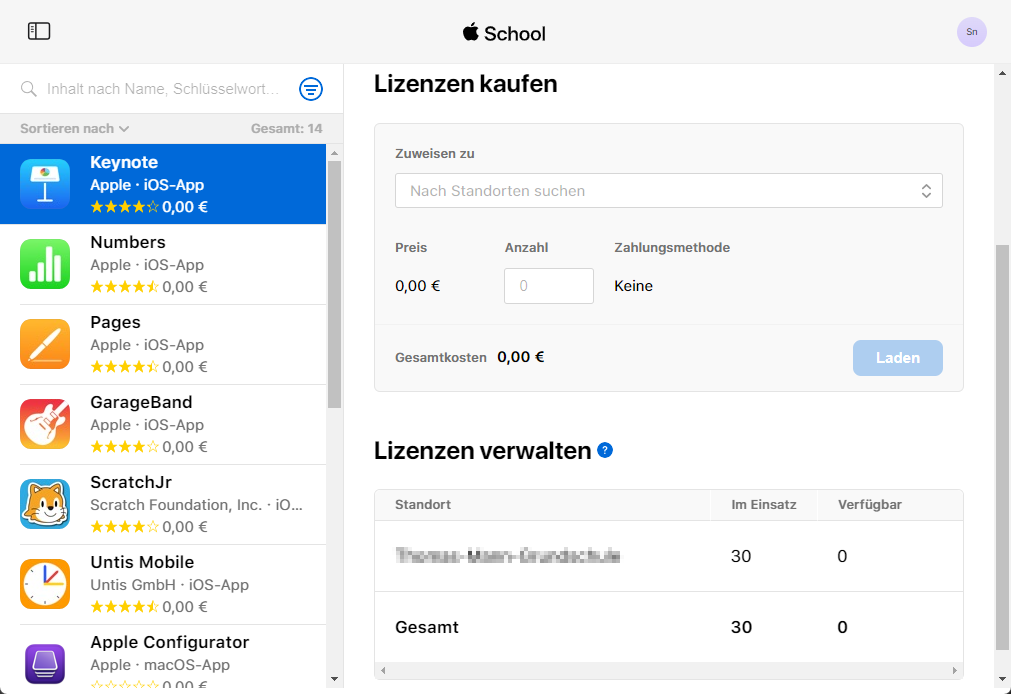Viewport: 1011px width, 694px height.
Task: Click the Apple School logo
Action: 504,33
